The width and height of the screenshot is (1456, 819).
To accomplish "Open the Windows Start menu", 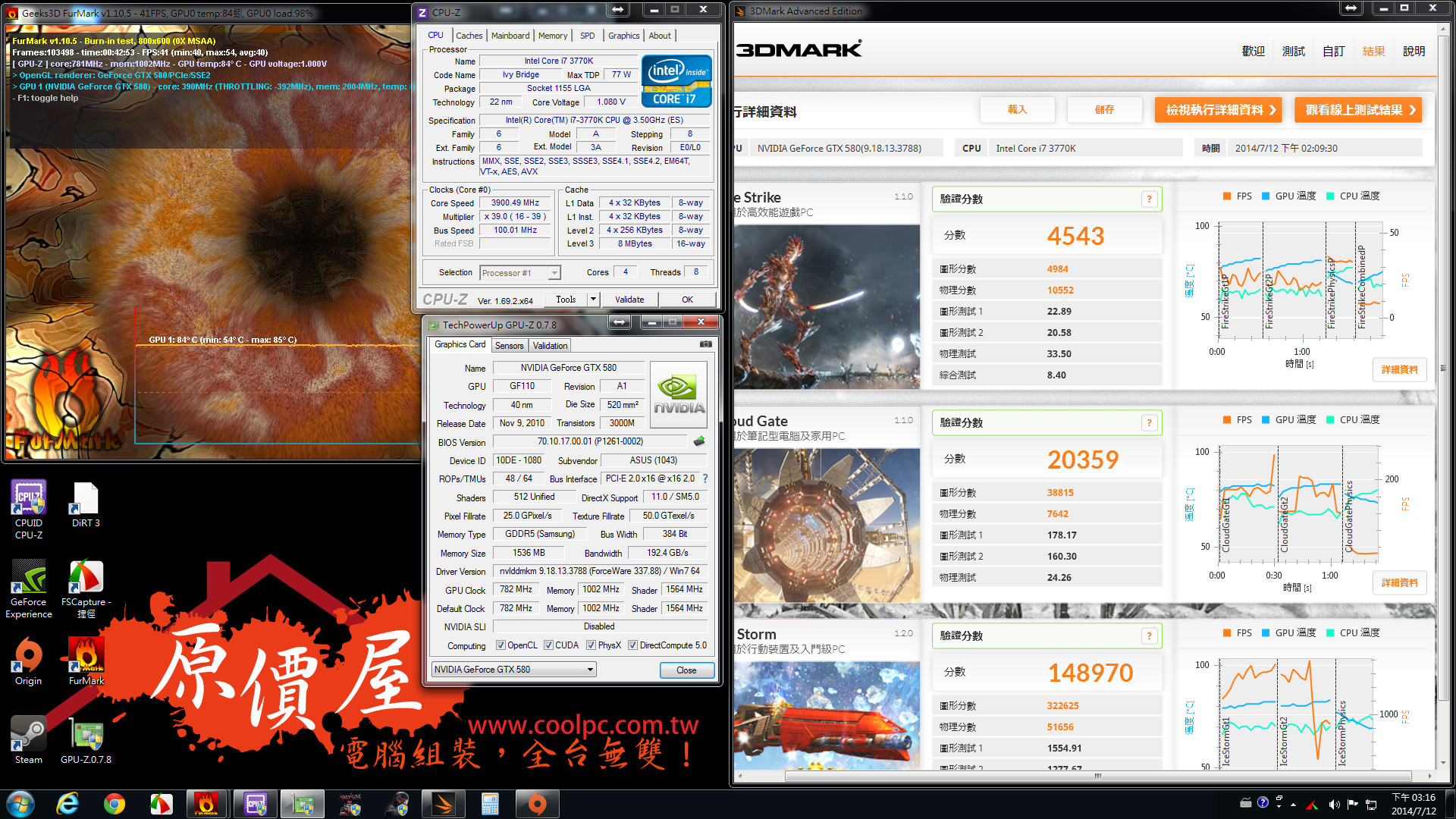I will 20,804.
